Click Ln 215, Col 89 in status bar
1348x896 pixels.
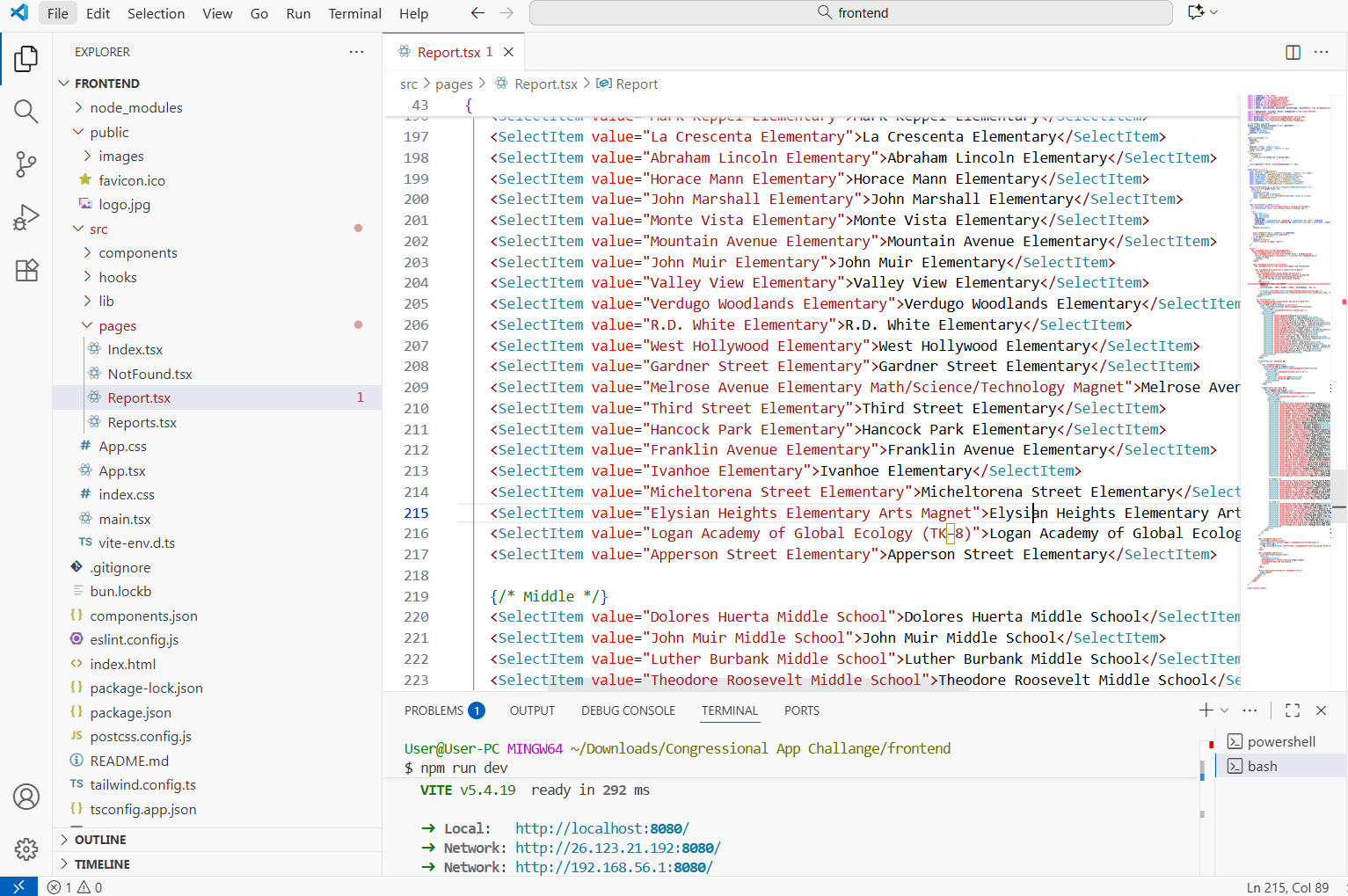(x=1287, y=887)
